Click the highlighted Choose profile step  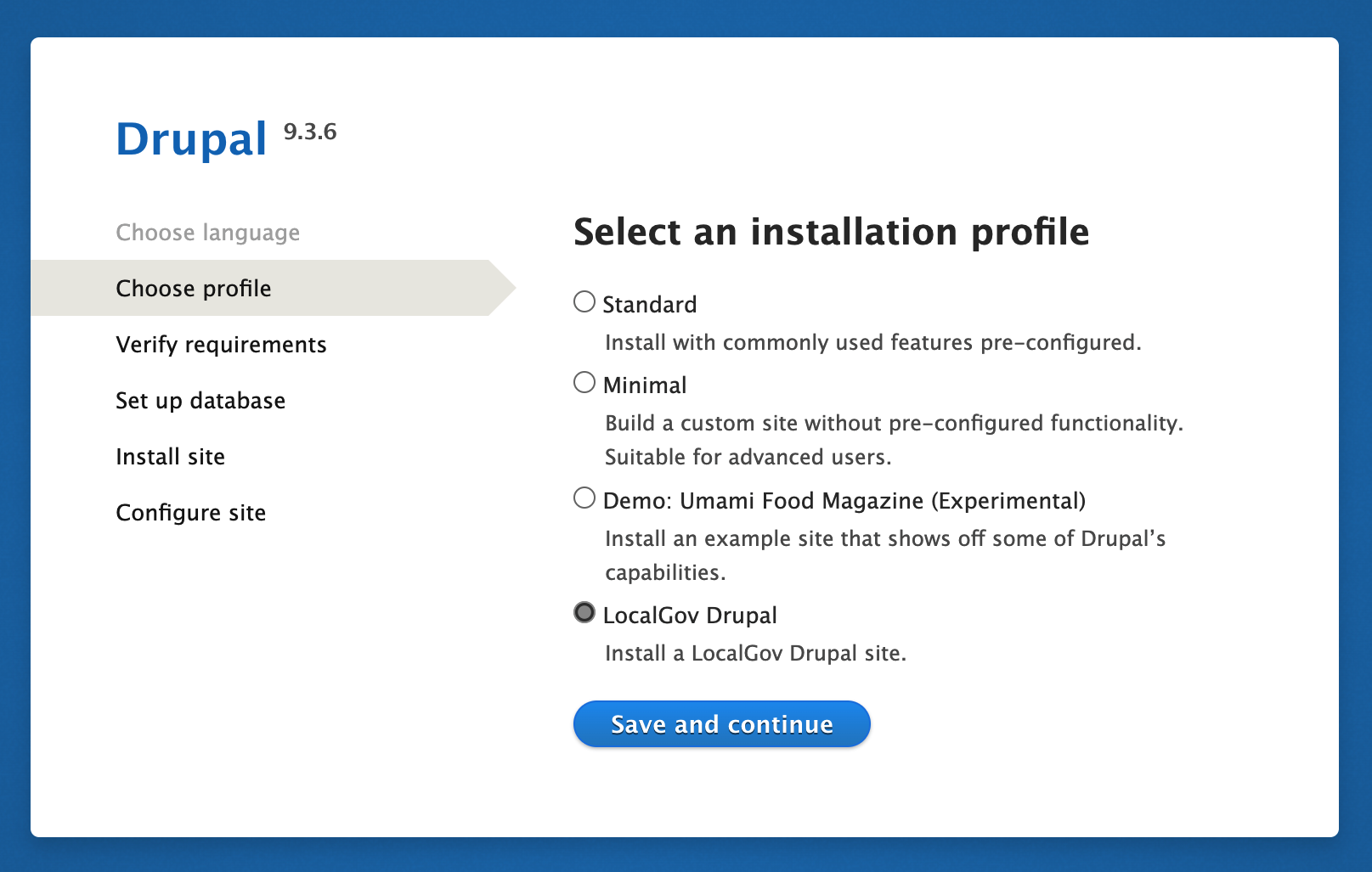(x=193, y=288)
